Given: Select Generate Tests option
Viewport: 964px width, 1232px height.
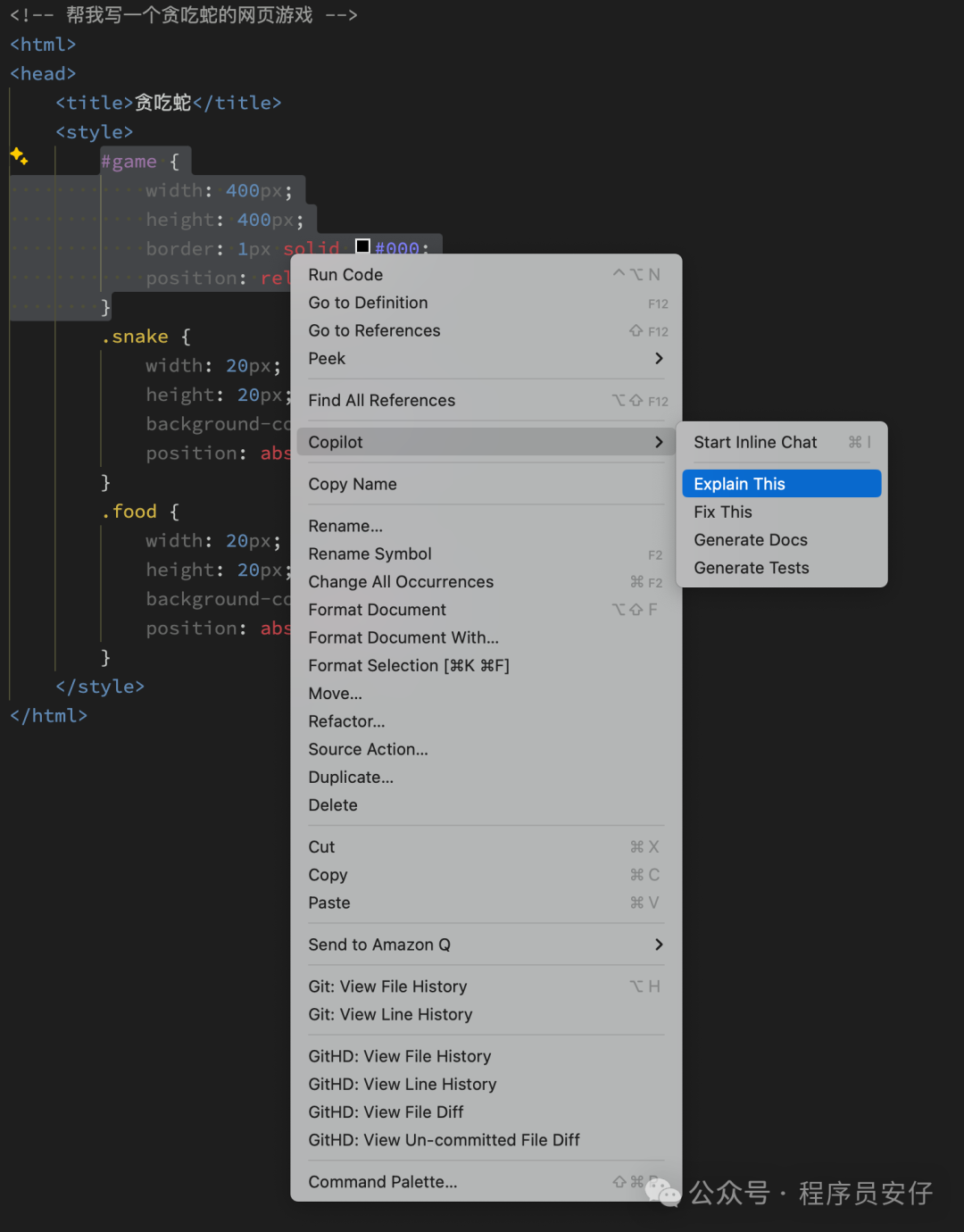Looking at the screenshot, I should pyautogui.click(x=752, y=568).
